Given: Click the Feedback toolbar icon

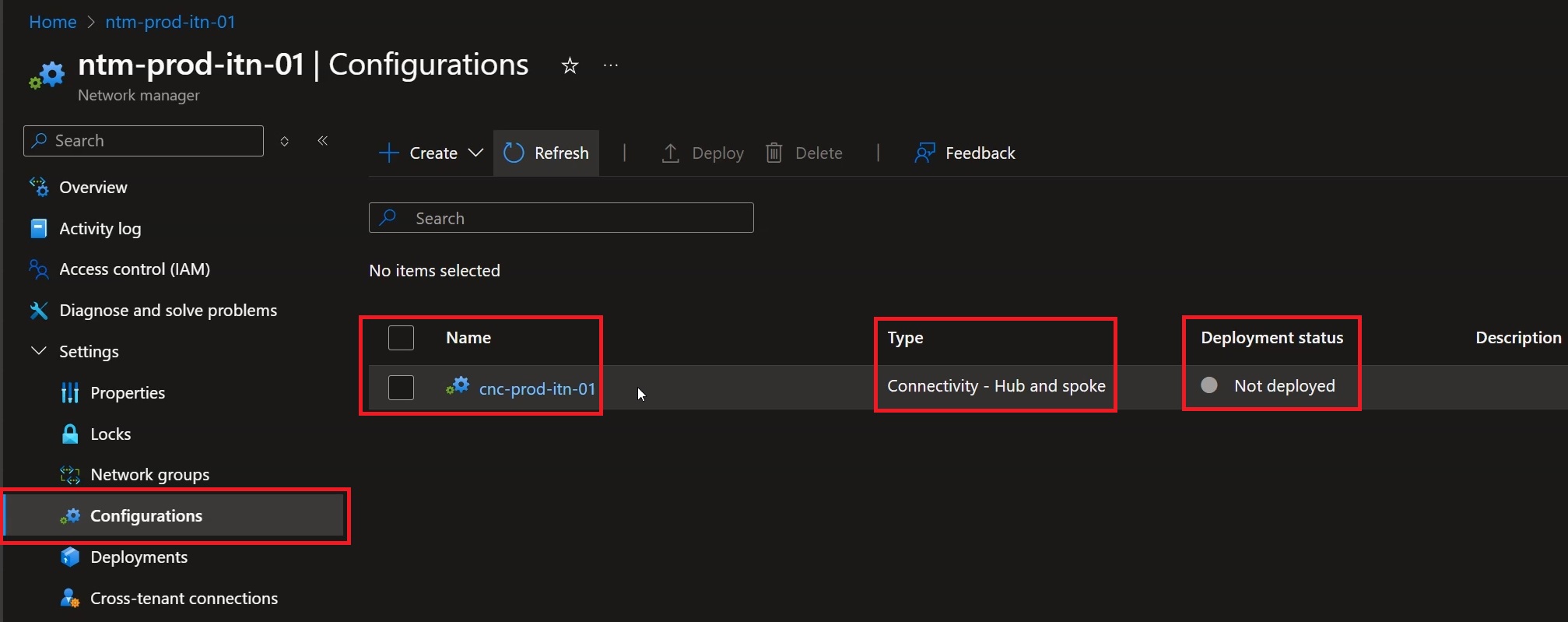Looking at the screenshot, I should pyautogui.click(x=924, y=153).
